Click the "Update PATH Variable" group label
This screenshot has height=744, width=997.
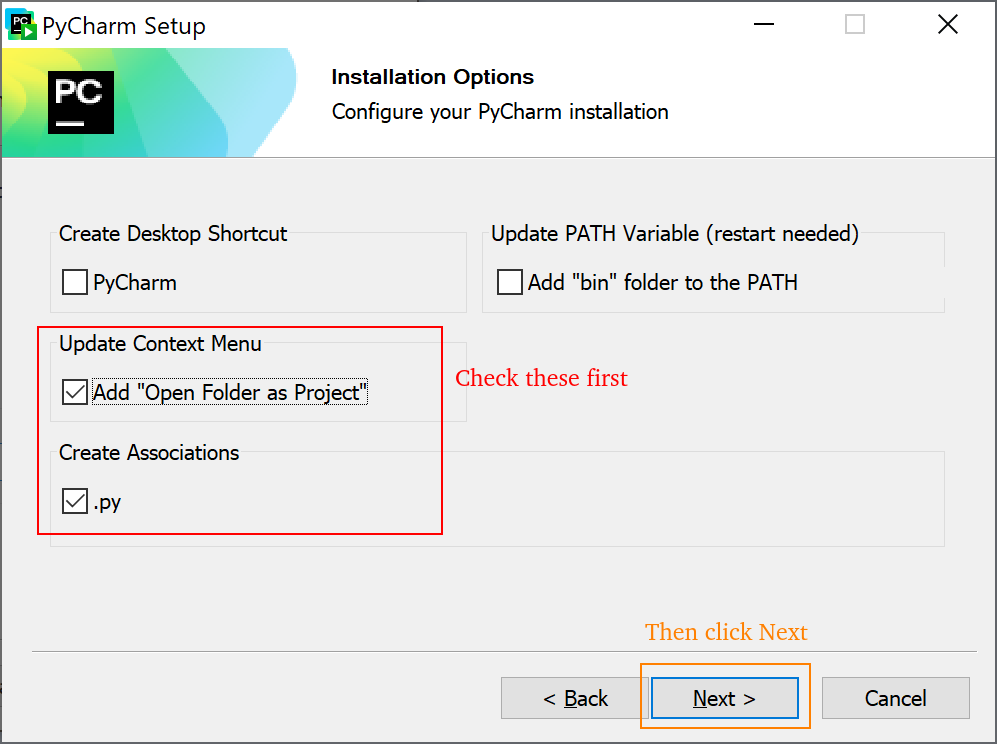coord(675,234)
